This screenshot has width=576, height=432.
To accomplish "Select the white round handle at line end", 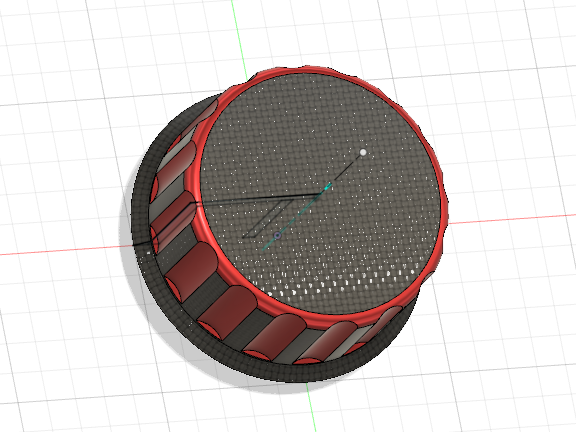I will (x=363, y=152).
